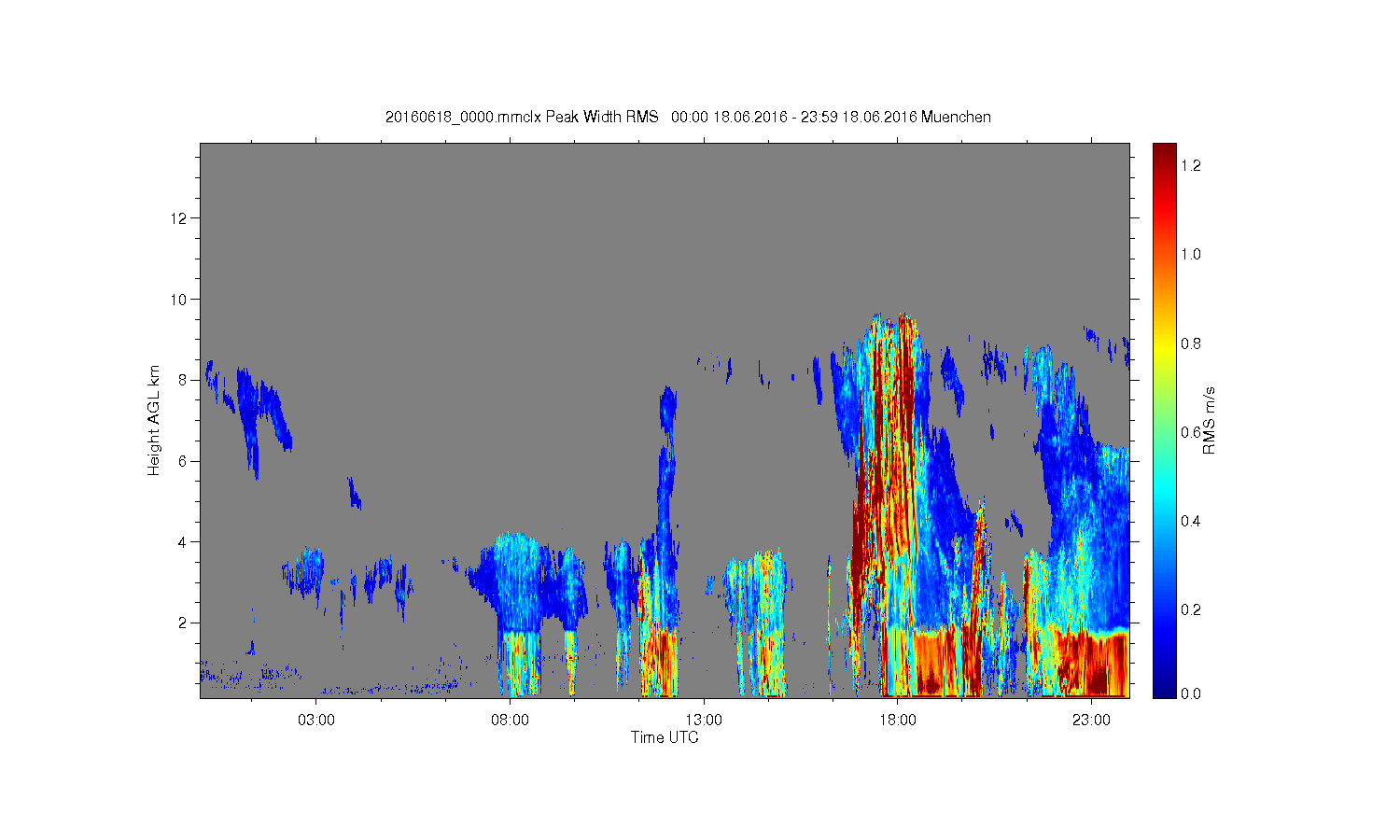Click the 'Height AGL km' y-axis label
The height and width of the screenshot is (840, 1400).
point(154,420)
